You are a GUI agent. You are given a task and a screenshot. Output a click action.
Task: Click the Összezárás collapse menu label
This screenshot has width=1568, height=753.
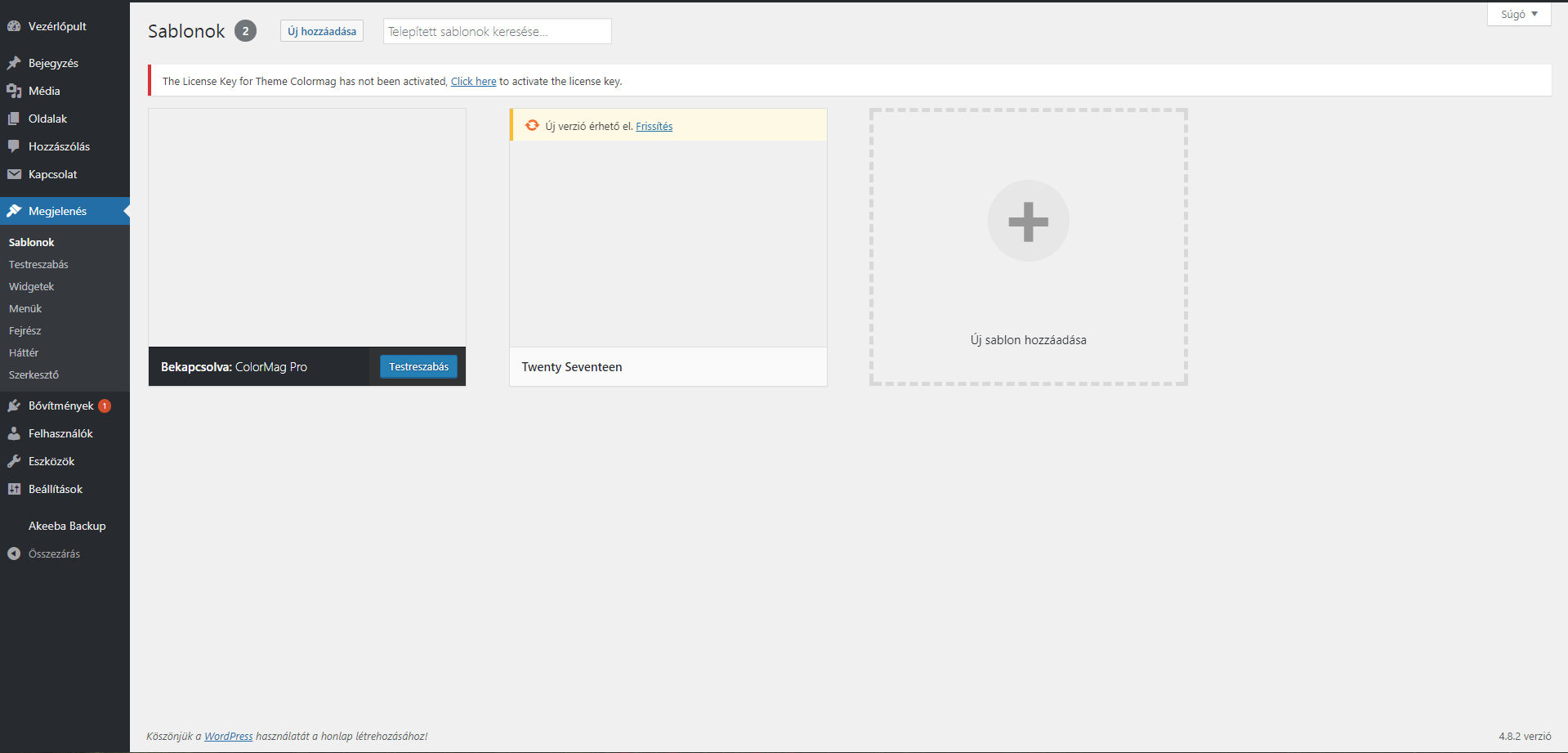point(54,554)
